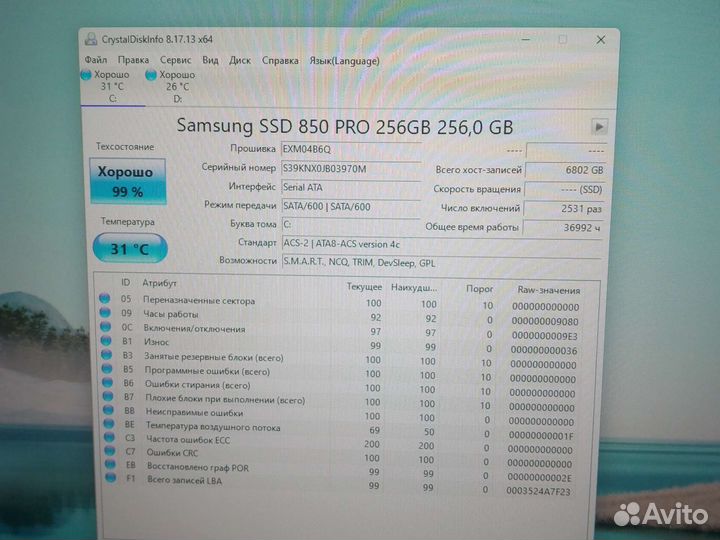Click the raw value 000000009080
The height and width of the screenshot is (540, 720).
coord(545,321)
